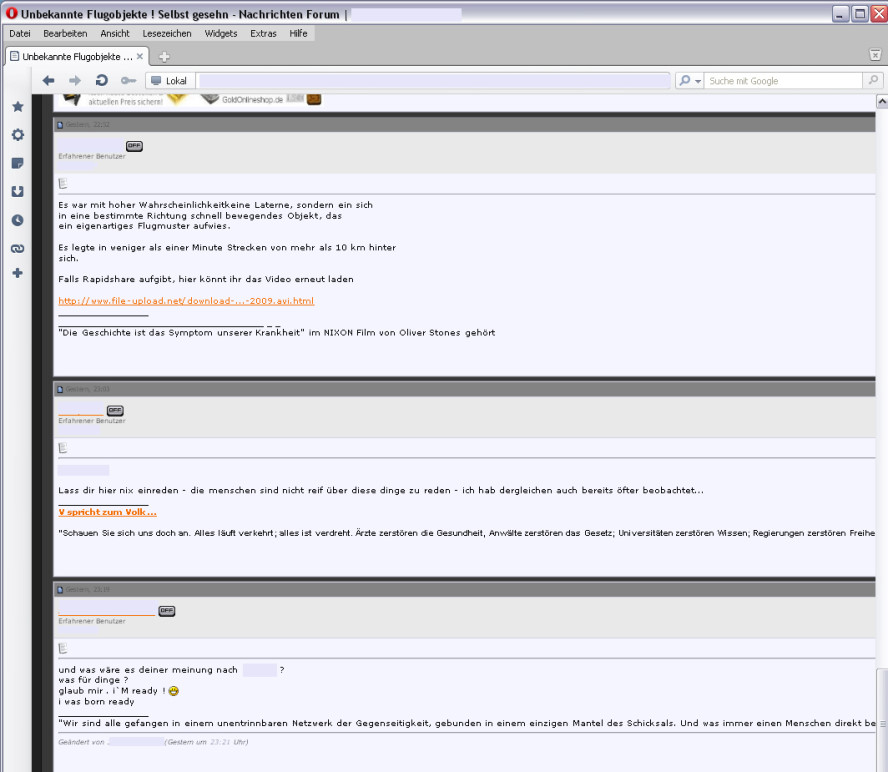Click the post icon of the 22:52 post

point(60,125)
